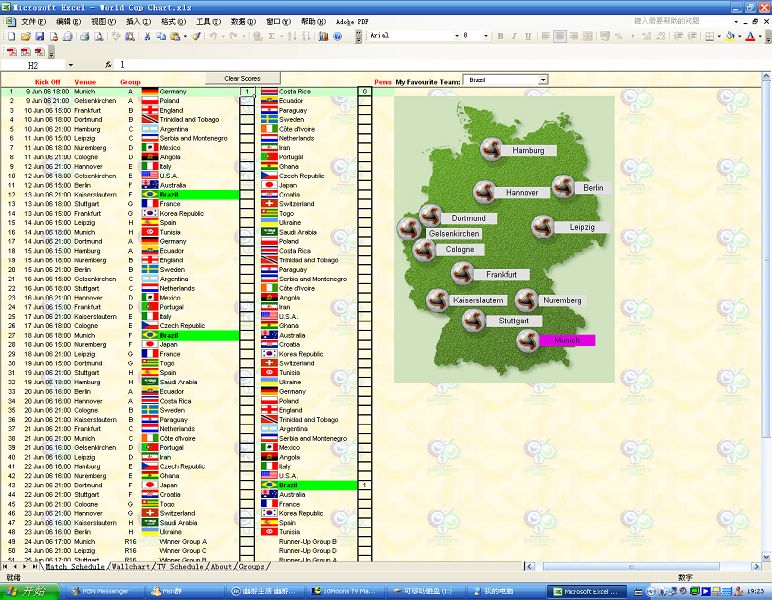Viewport: 772px width, 600px height.
Task: Click the Clear Scores button
Action: point(243,78)
